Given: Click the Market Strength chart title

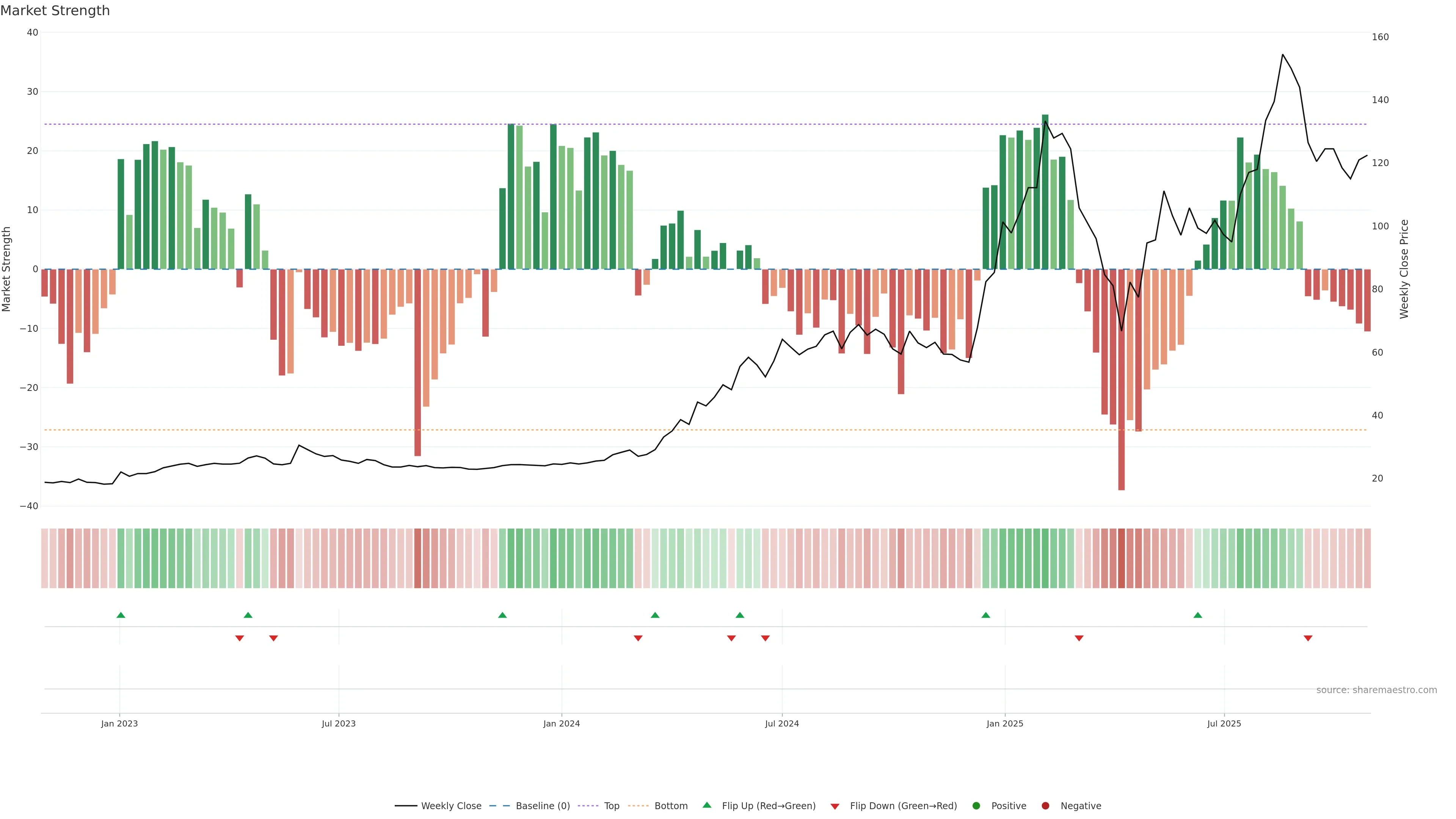Looking at the screenshot, I should tap(55, 11).
